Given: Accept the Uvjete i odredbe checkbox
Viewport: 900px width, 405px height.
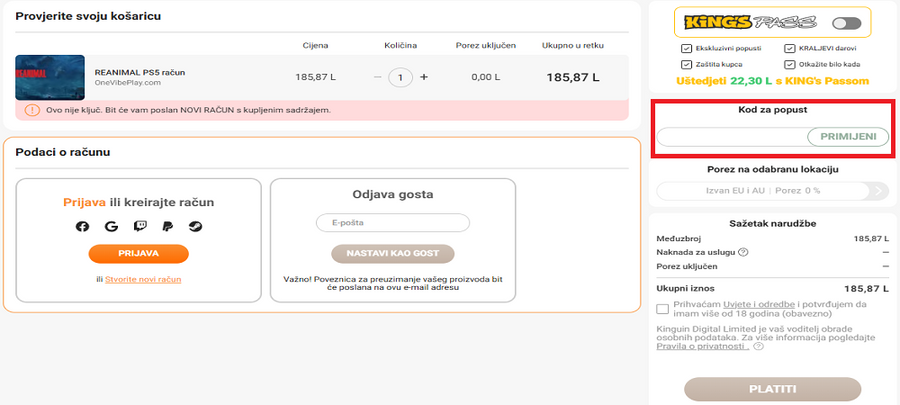Looking at the screenshot, I should pyautogui.click(x=663, y=309).
